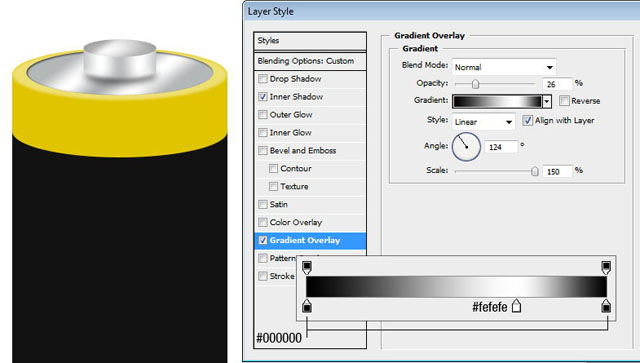Select the left black color stop
This screenshot has width=640, height=363.
click(x=307, y=305)
